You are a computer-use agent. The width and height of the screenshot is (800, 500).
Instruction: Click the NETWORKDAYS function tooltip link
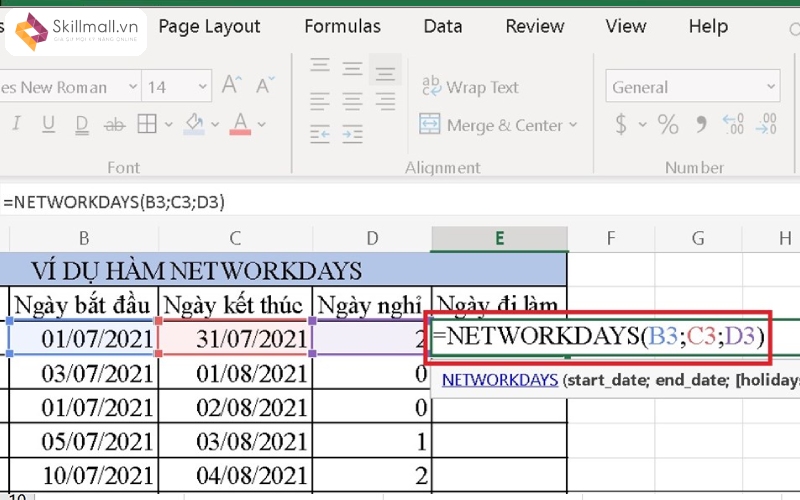[x=500, y=380]
